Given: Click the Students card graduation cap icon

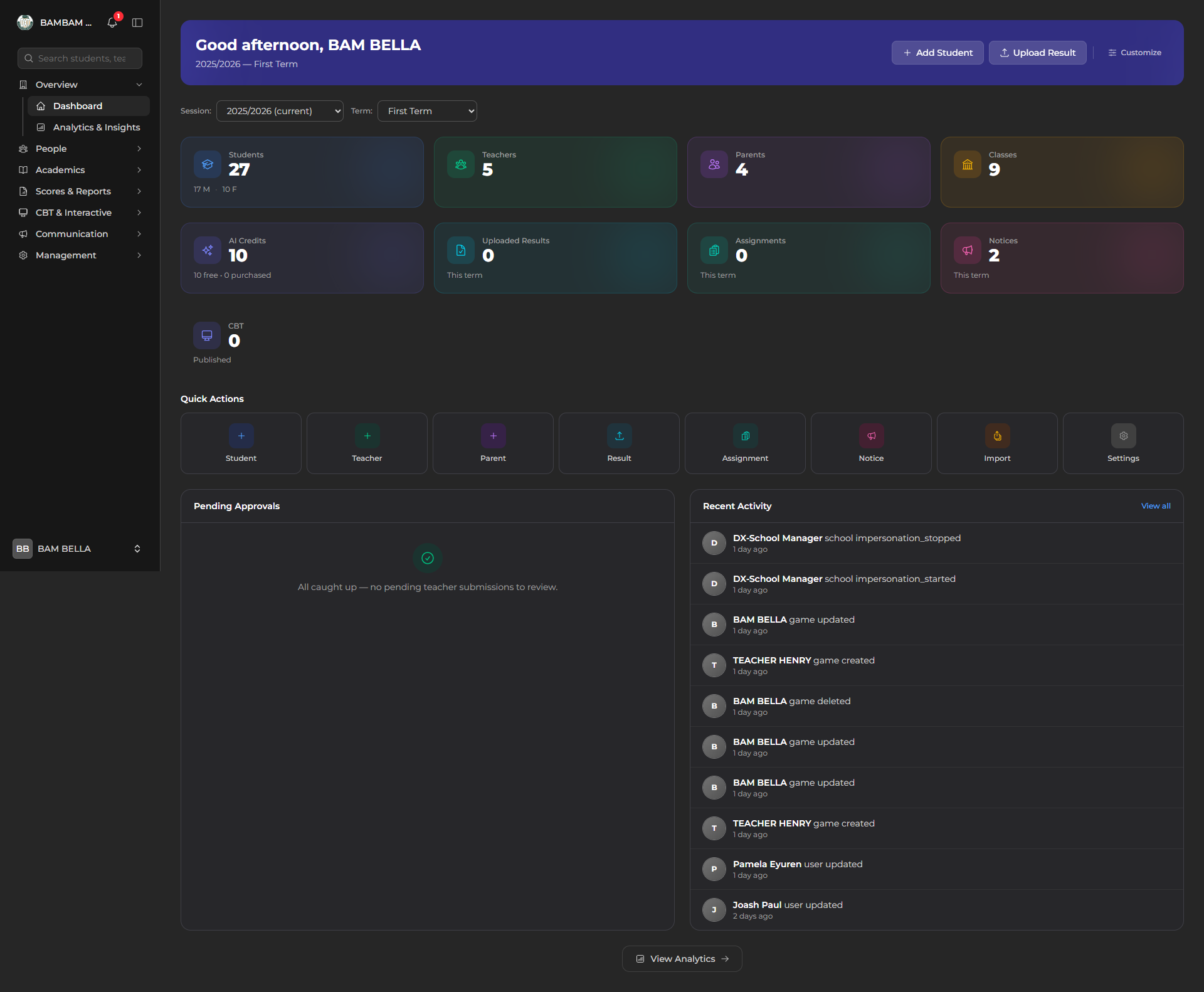Looking at the screenshot, I should pos(208,164).
